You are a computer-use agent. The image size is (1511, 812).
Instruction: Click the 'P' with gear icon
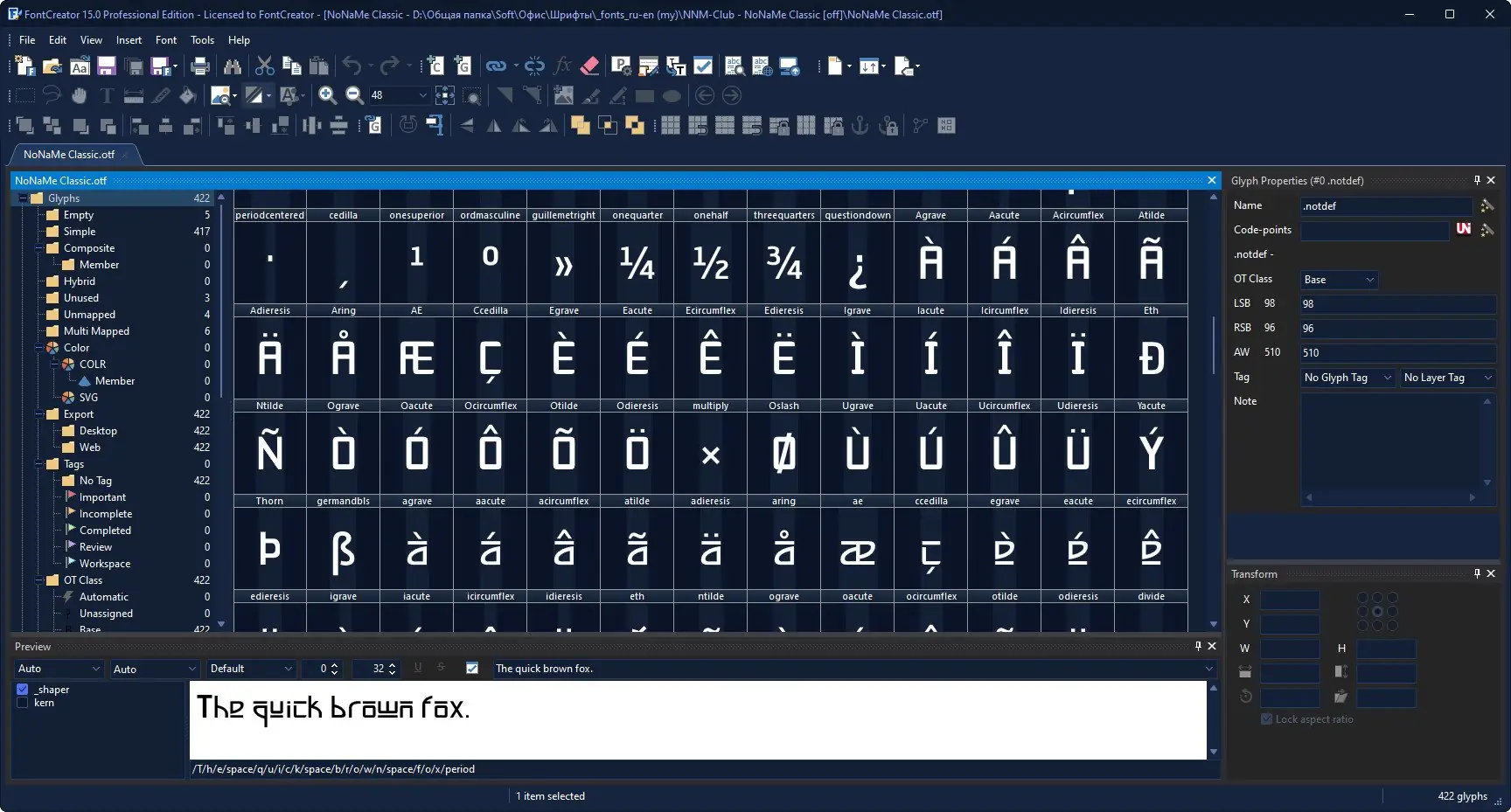[x=621, y=66]
